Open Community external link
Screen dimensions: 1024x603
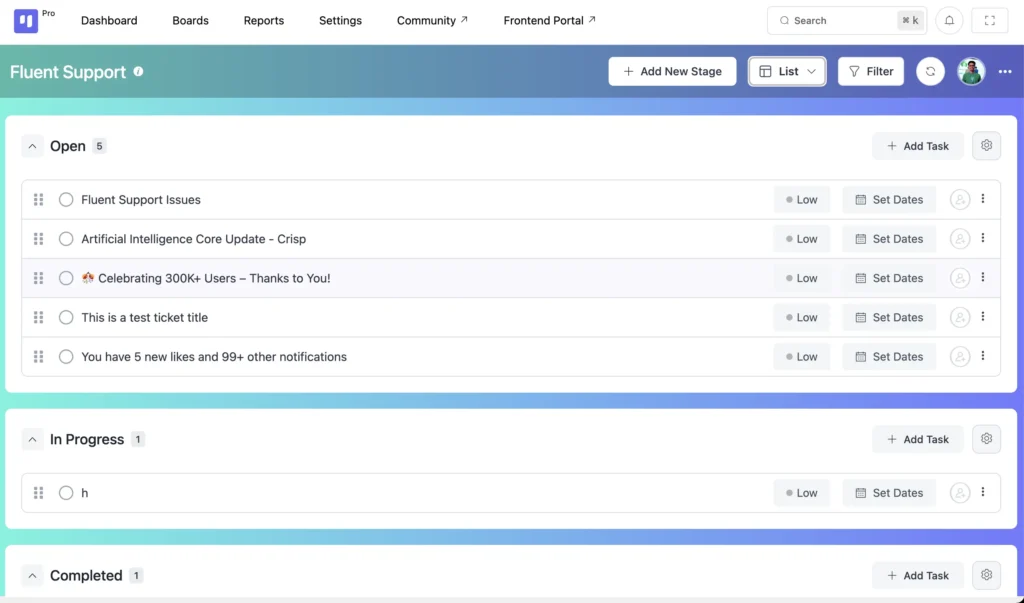pyautogui.click(x=432, y=20)
